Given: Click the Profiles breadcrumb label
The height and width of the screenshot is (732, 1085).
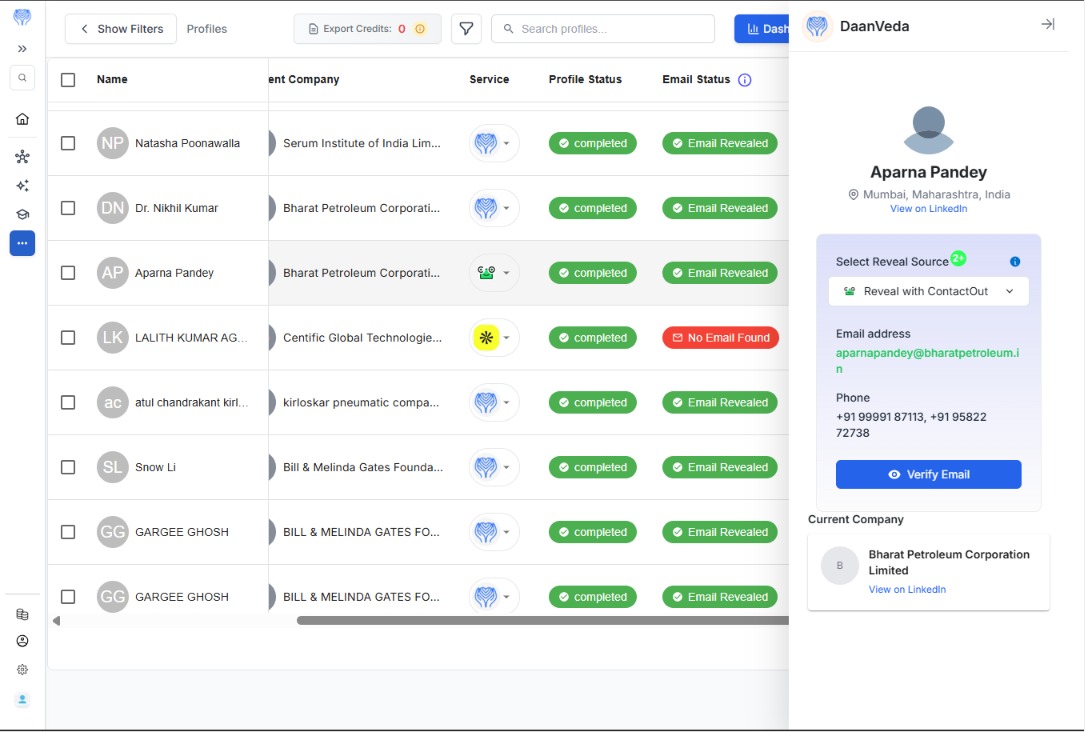Looking at the screenshot, I should coord(207,29).
